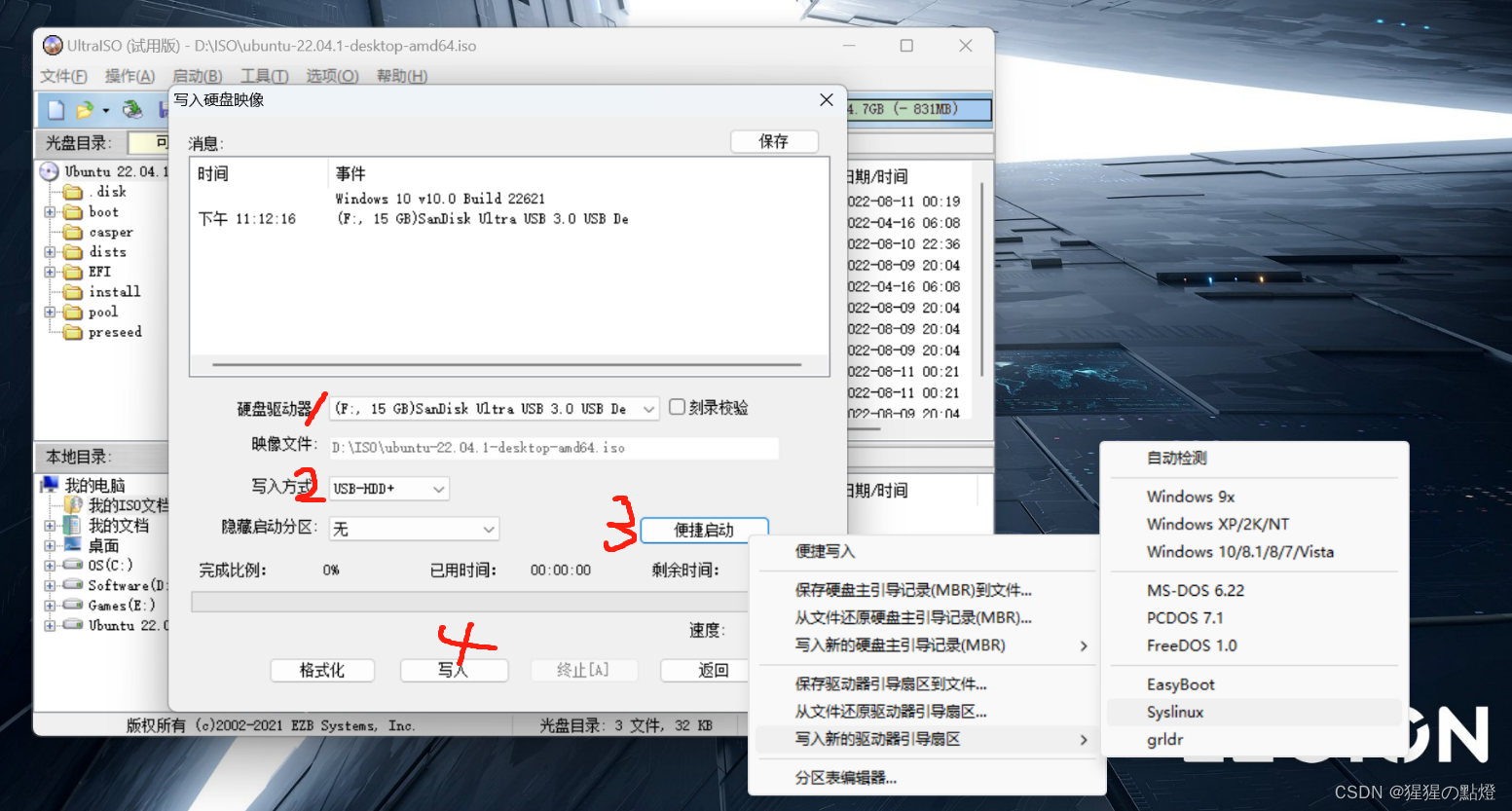1512x811 pixels.
Task: Open the 工具(T) menu
Action: (x=264, y=76)
